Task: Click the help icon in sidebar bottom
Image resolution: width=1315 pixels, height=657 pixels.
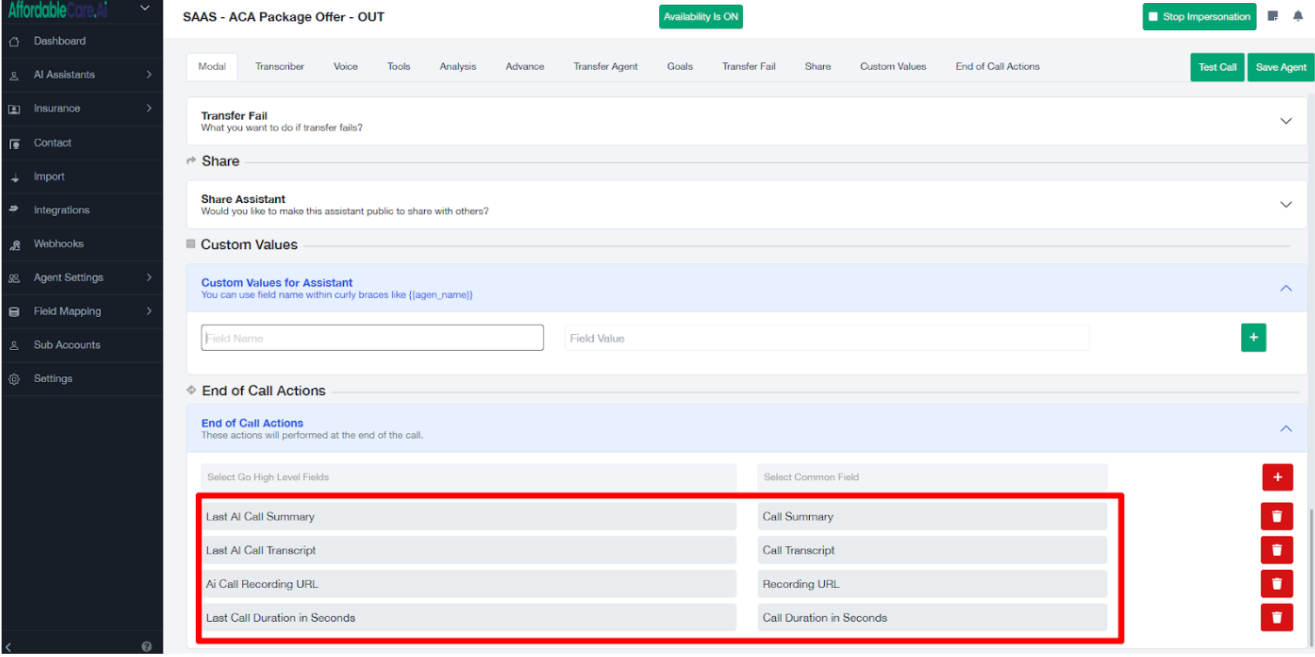Action: click(x=146, y=647)
